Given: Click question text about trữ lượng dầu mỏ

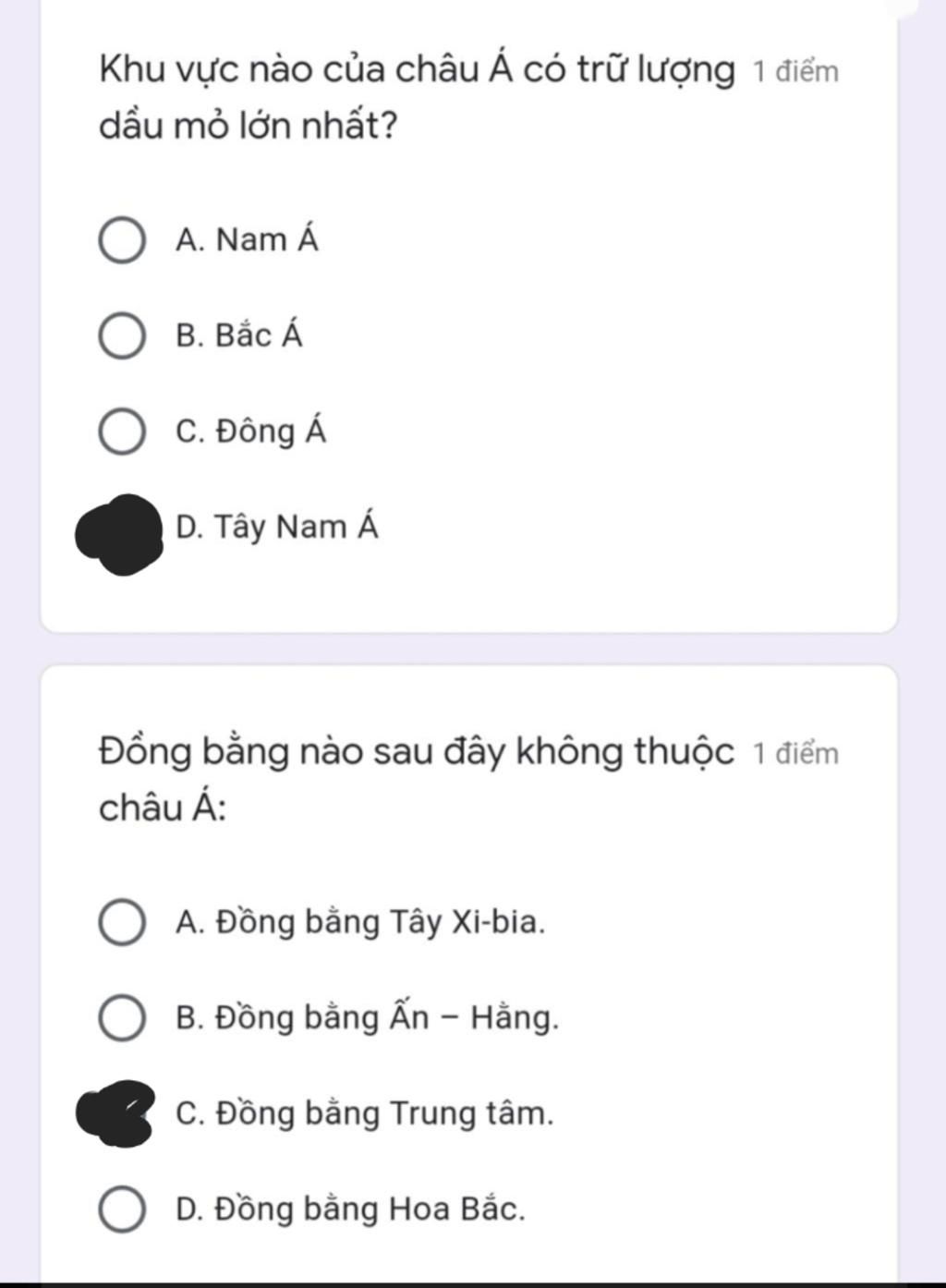Looking at the screenshot, I should pos(417,97).
